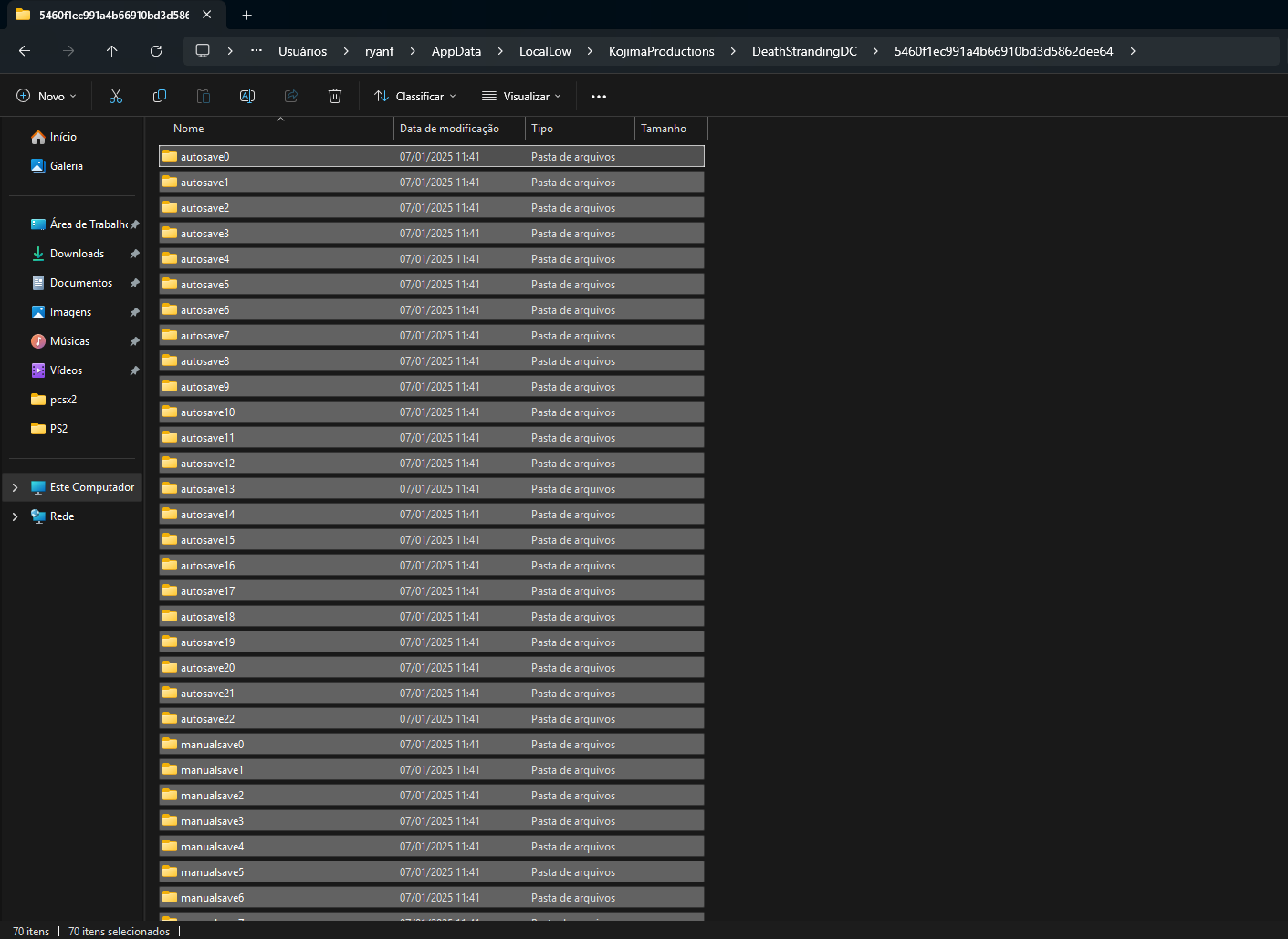Viewport: 1288px width, 939px height.
Task: Expand the Rede tree node
Action: coord(15,516)
